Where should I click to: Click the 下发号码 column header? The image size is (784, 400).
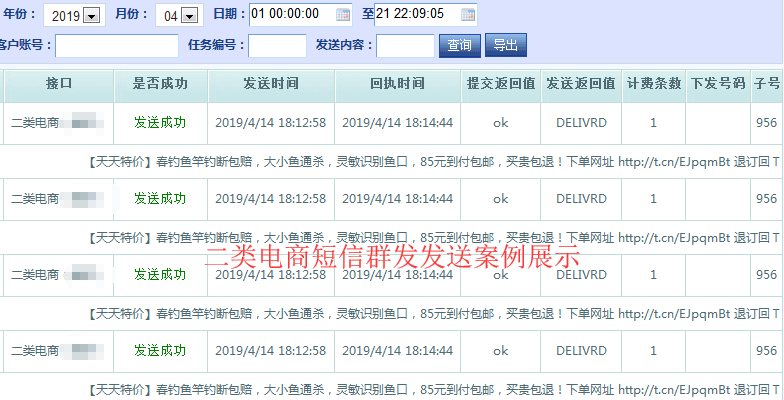[x=718, y=86]
